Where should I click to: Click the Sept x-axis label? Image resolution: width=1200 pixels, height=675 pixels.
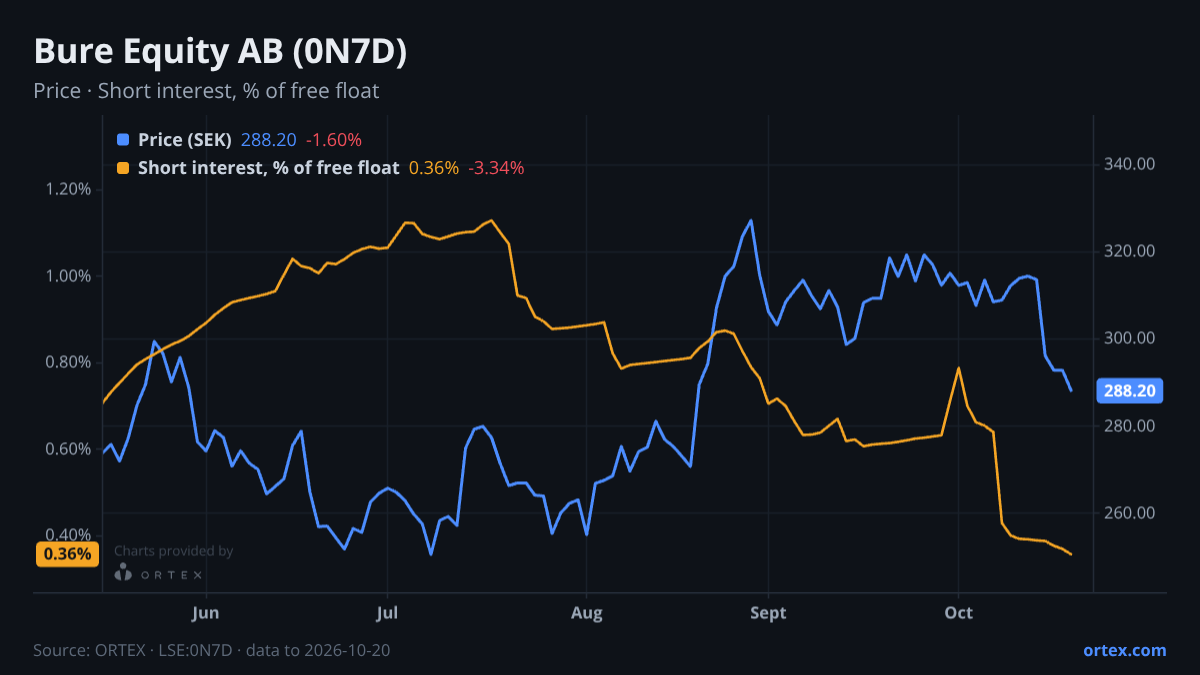point(768,613)
